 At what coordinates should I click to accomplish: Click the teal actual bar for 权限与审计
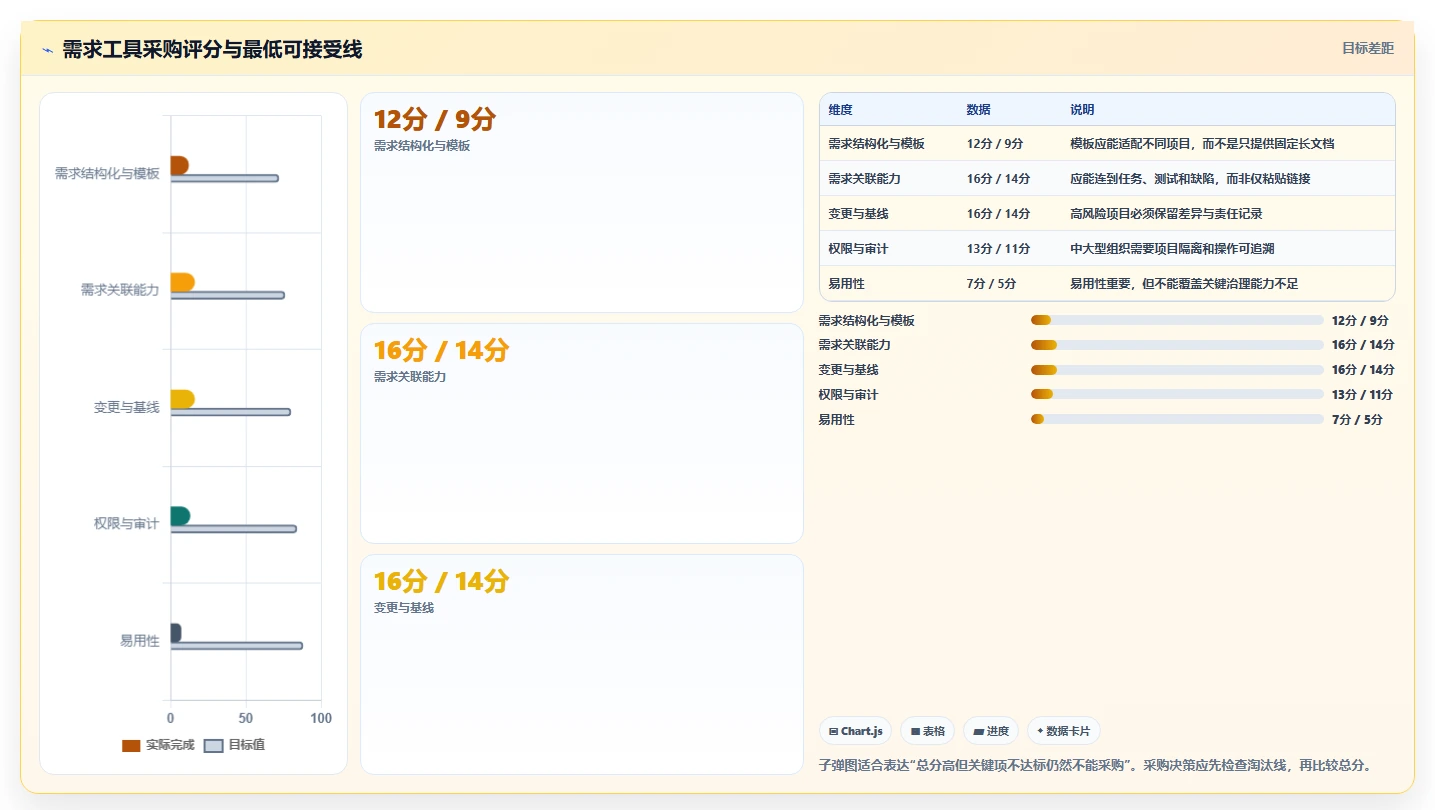(x=180, y=516)
